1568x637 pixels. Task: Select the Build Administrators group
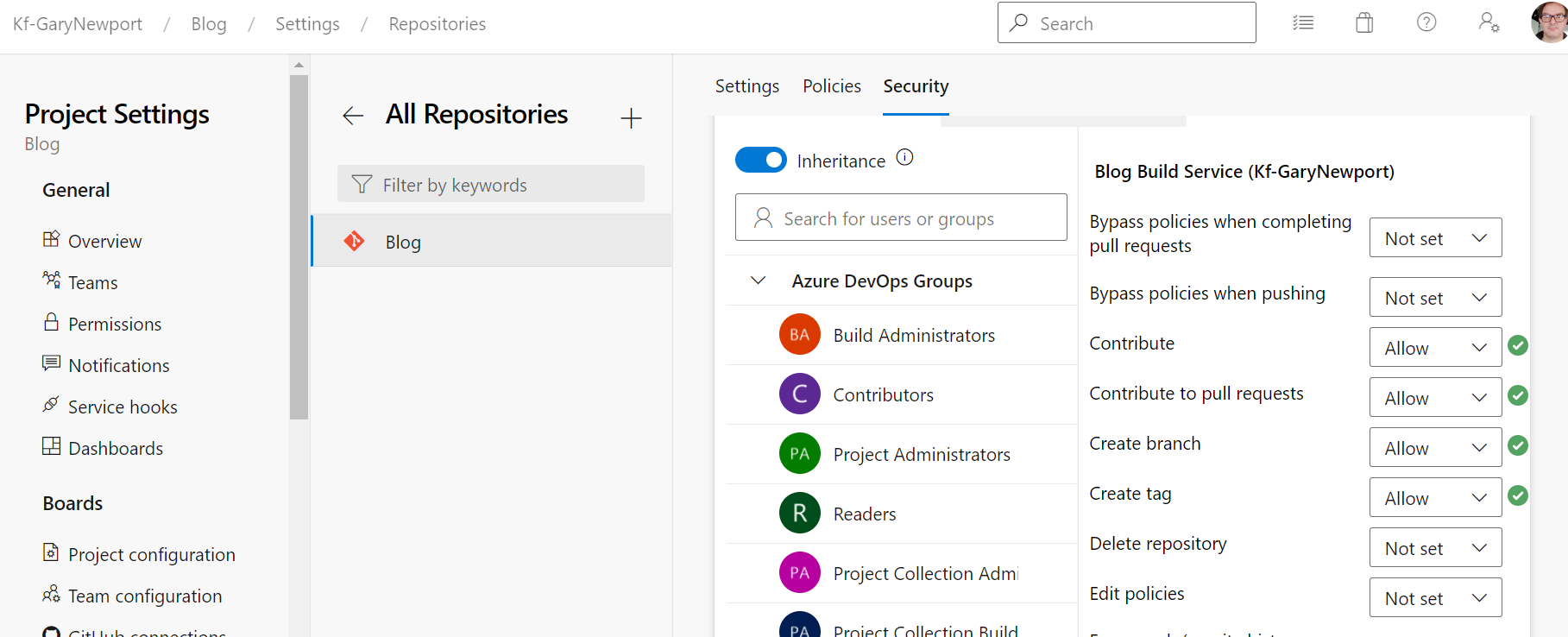click(x=913, y=336)
